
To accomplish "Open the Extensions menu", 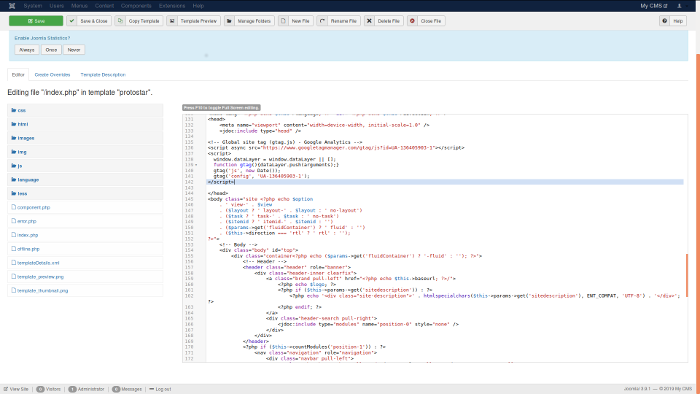I will pos(172,6).
